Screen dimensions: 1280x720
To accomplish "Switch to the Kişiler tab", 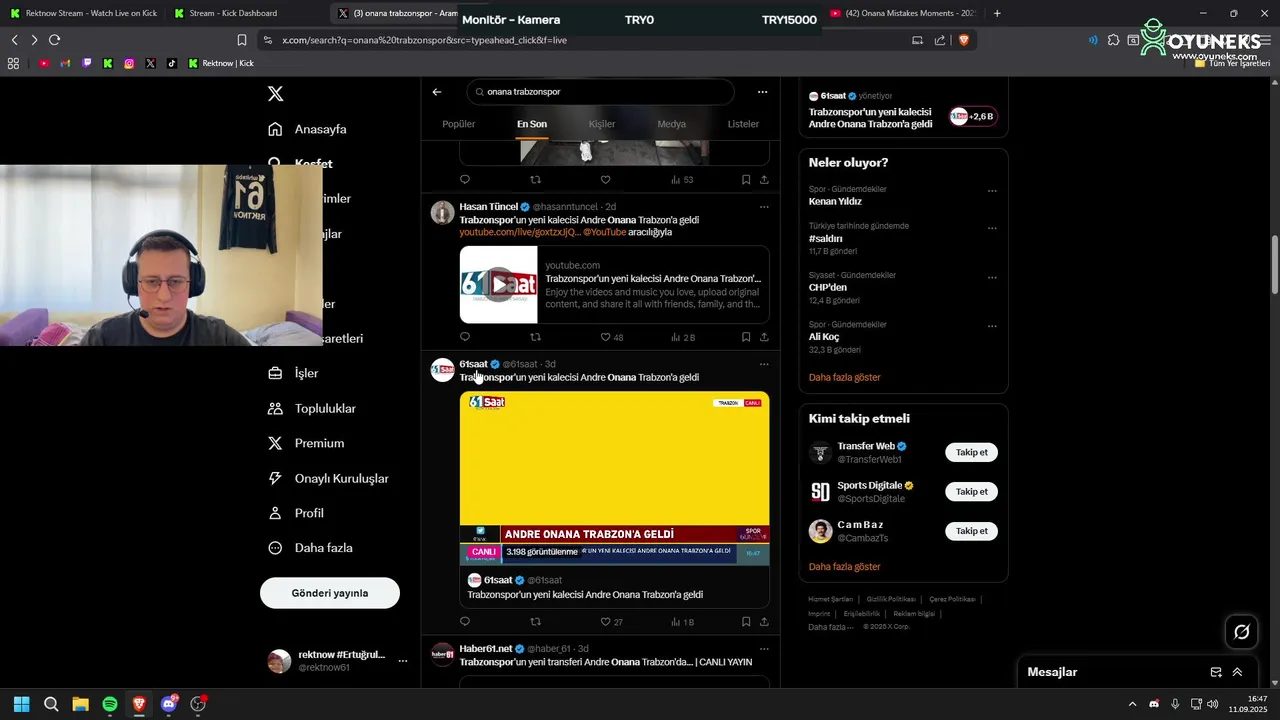I will pyautogui.click(x=602, y=124).
